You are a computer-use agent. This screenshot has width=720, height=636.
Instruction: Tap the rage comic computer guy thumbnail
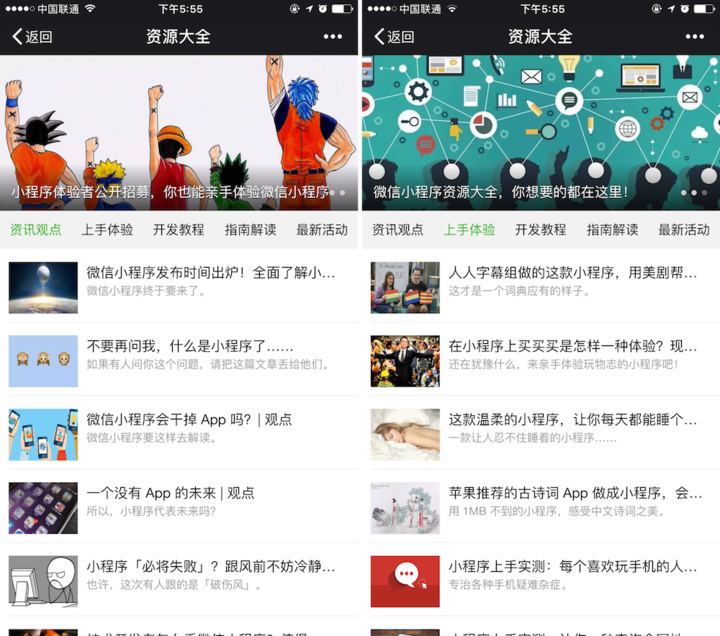tap(43, 581)
